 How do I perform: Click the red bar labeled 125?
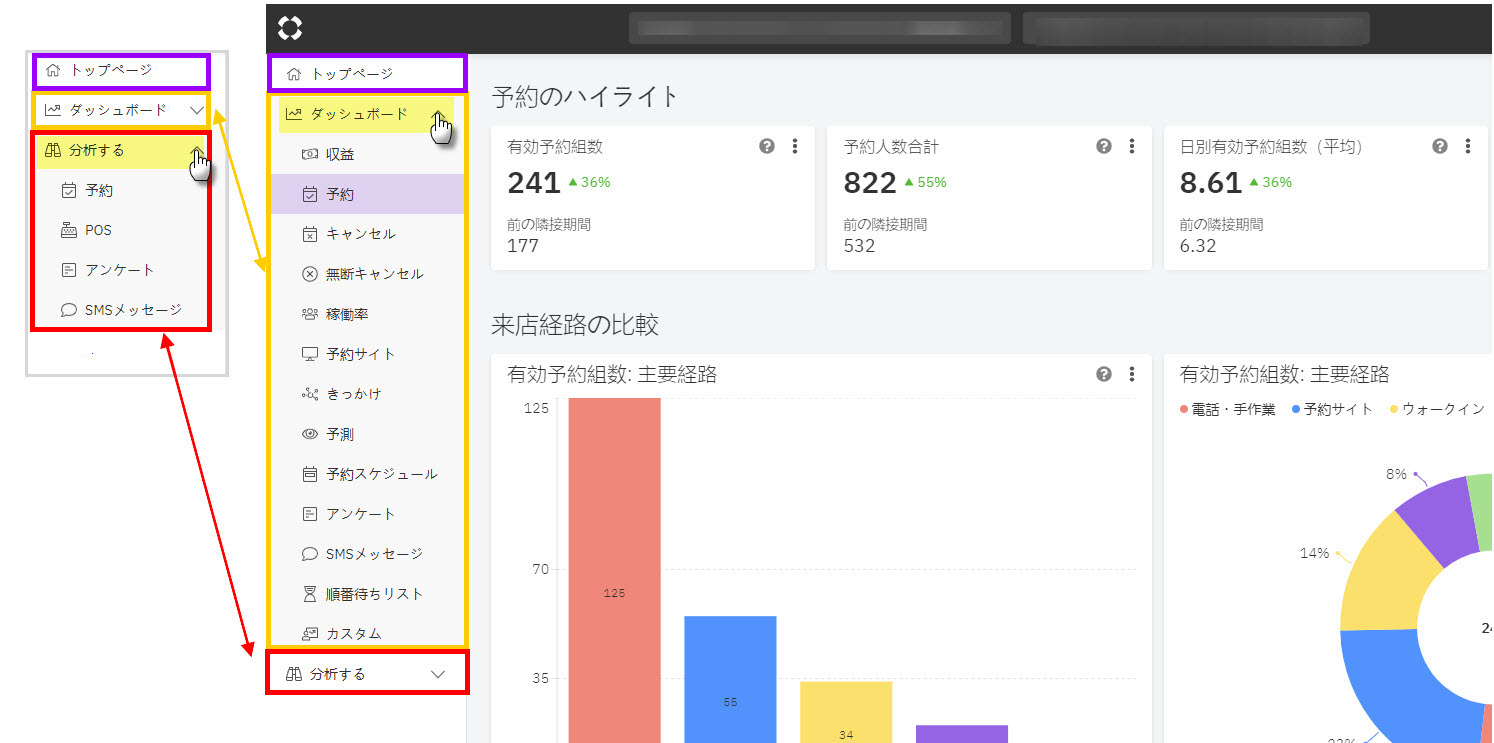tap(615, 570)
